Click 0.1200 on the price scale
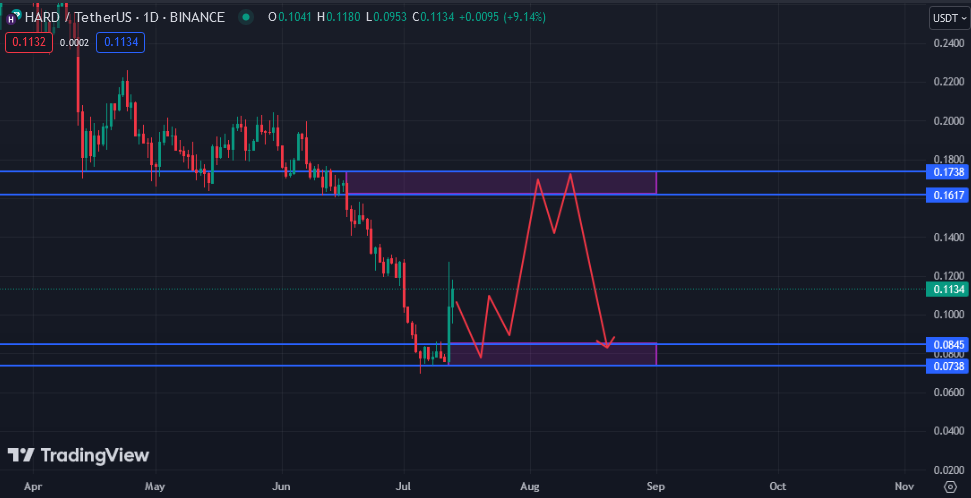This screenshot has height=498, width=971. click(x=948, y=276)
